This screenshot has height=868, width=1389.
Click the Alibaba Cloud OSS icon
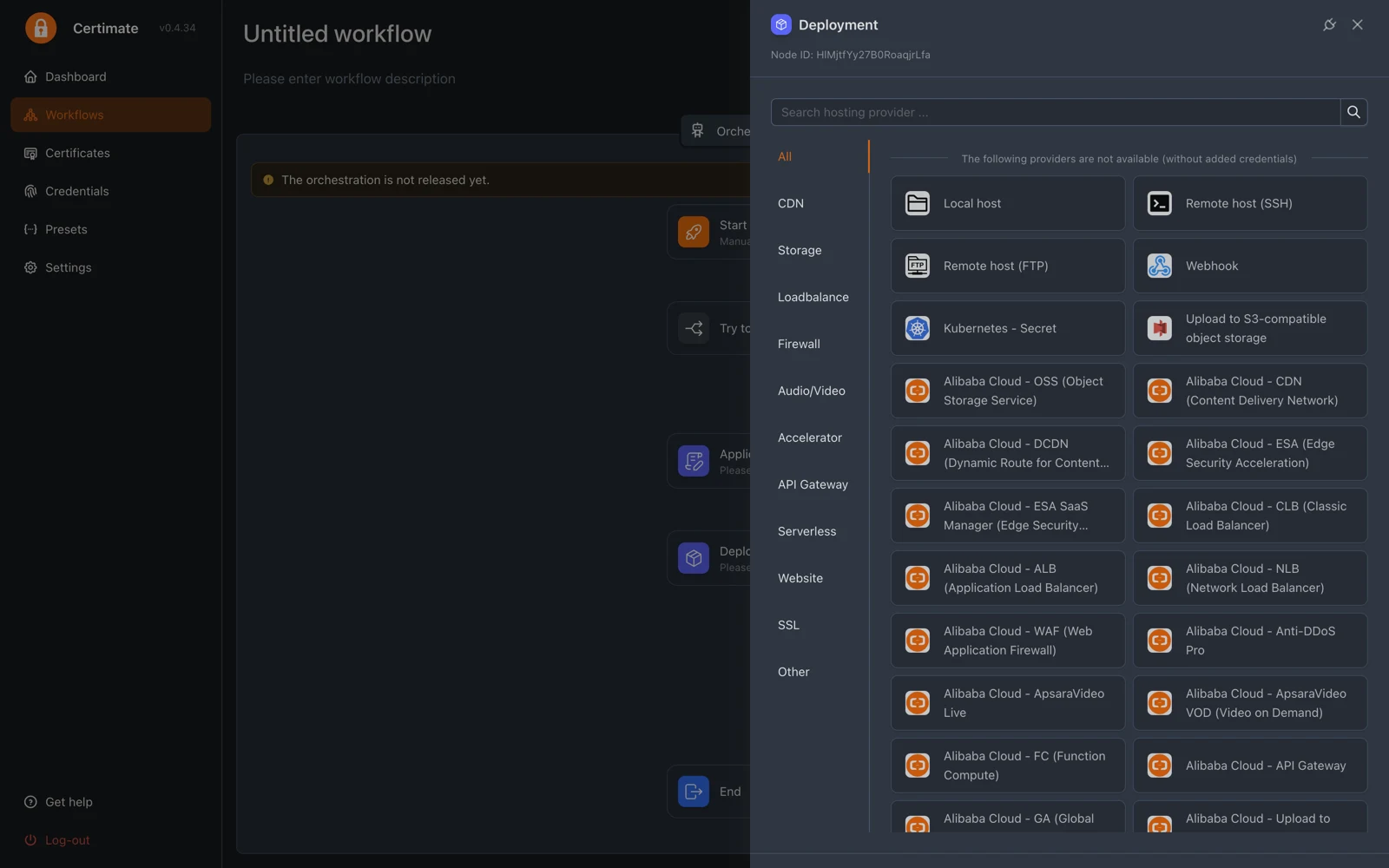918,391
